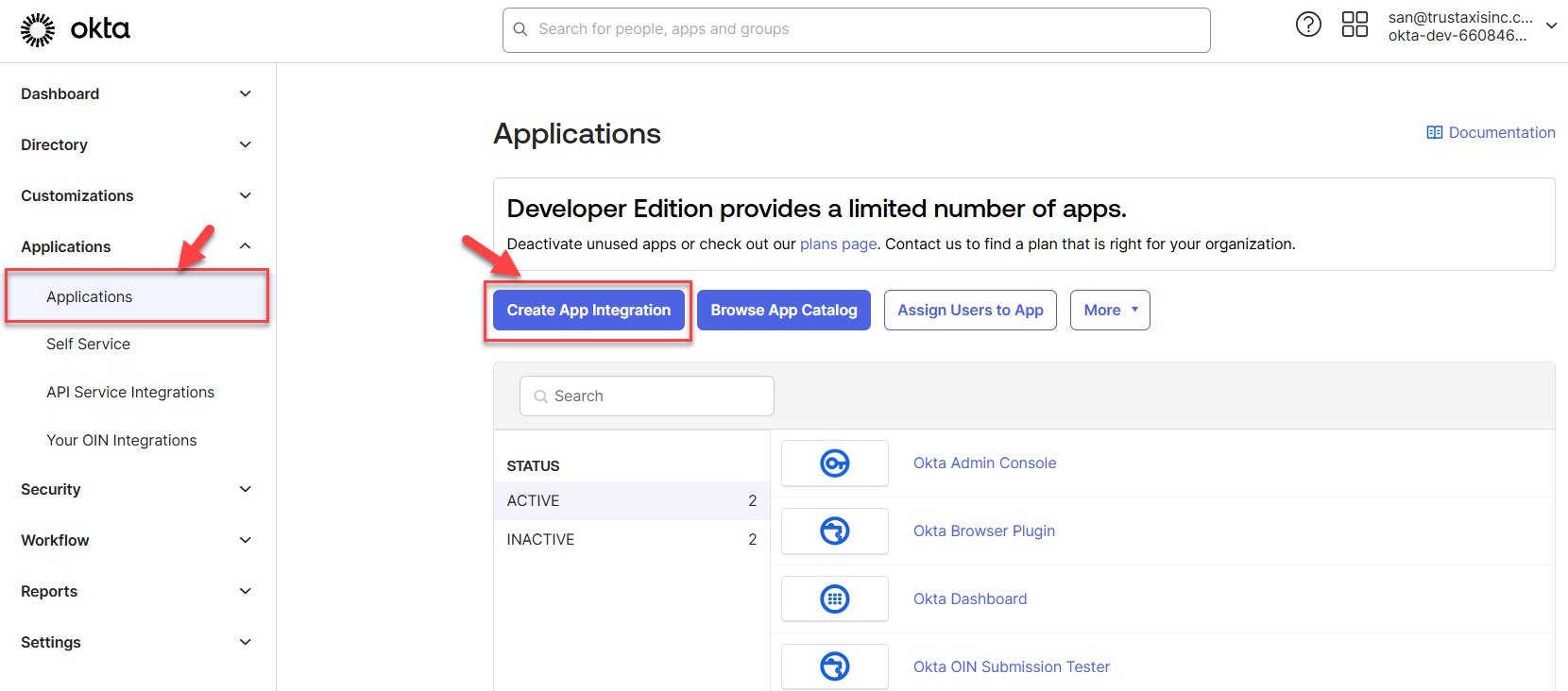This screenshot has width=1568, height=691.
Task: Expand the Reports menu section
Action: click(x=246, y=591)
